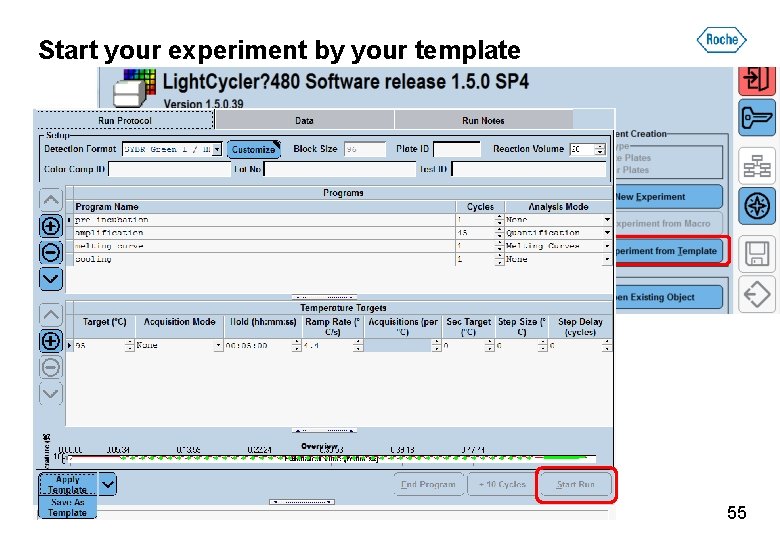The width and height of the screenshot is (780, 540).
Task: Adjust the Sec Target stepper
Action: tap(489, 345)
